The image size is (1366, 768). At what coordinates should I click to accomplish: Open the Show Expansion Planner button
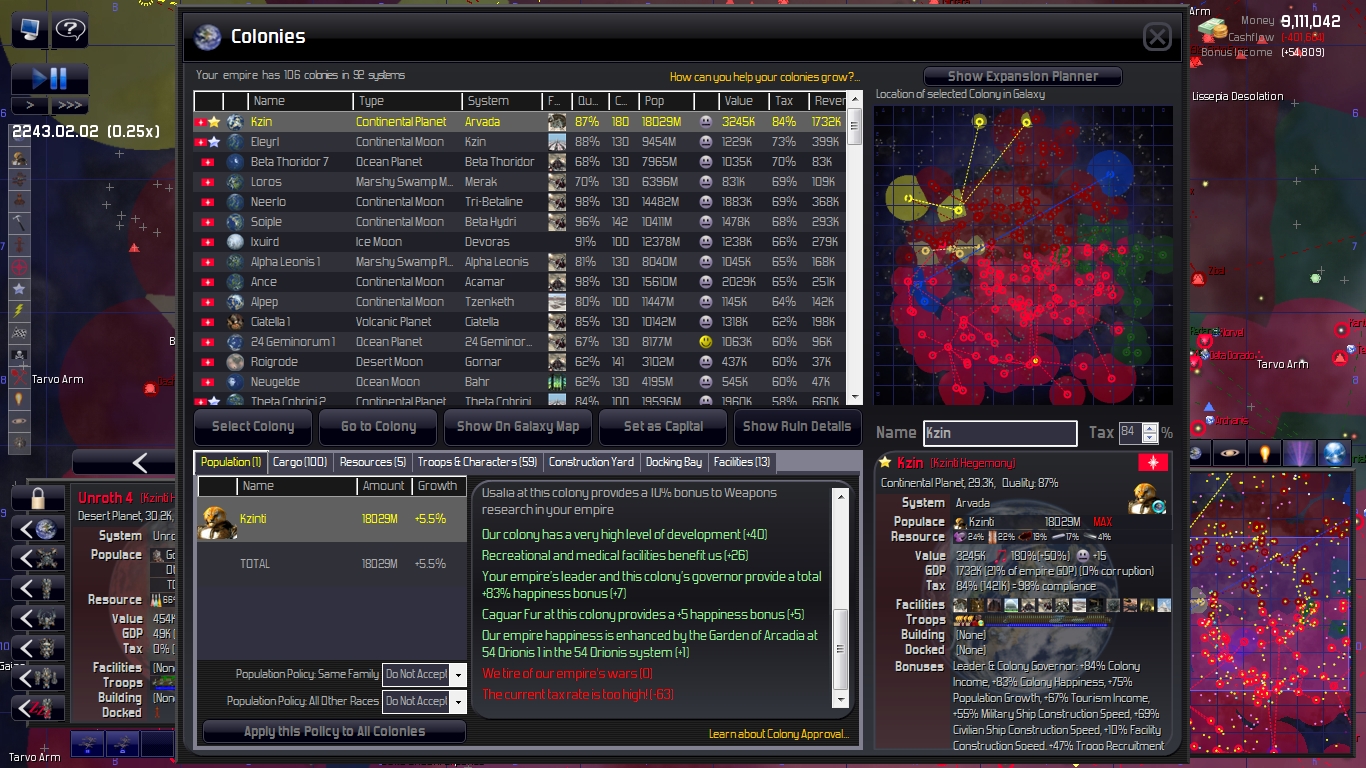1023,76
